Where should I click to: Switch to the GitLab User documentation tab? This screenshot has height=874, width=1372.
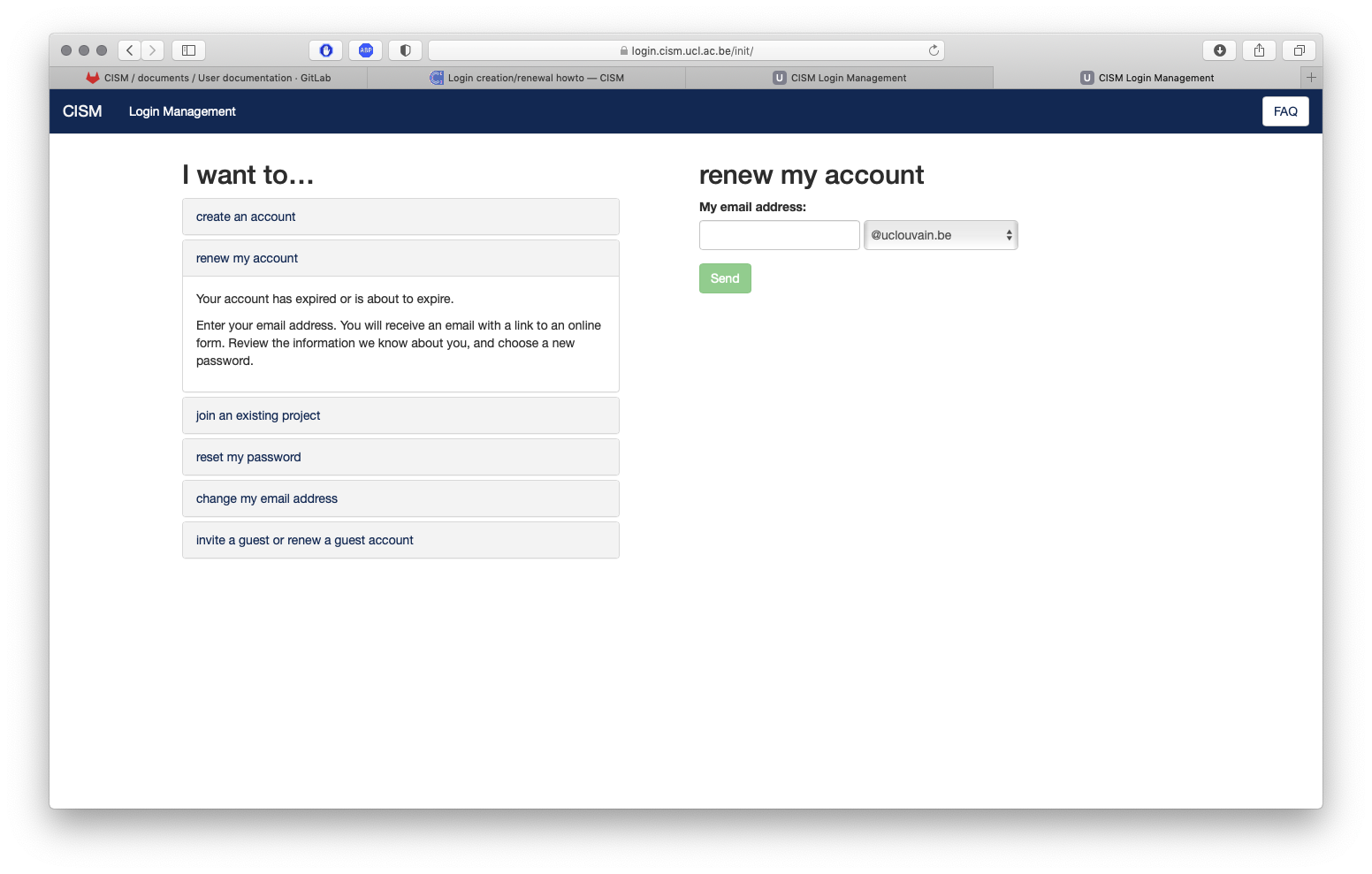[209, 78]
